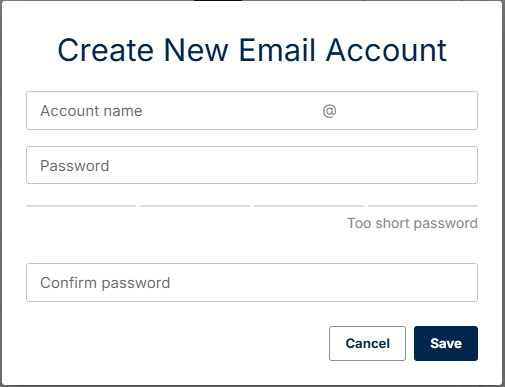Click the third password strength bar segment
505x387 pixels.
[x=309, y=206]
